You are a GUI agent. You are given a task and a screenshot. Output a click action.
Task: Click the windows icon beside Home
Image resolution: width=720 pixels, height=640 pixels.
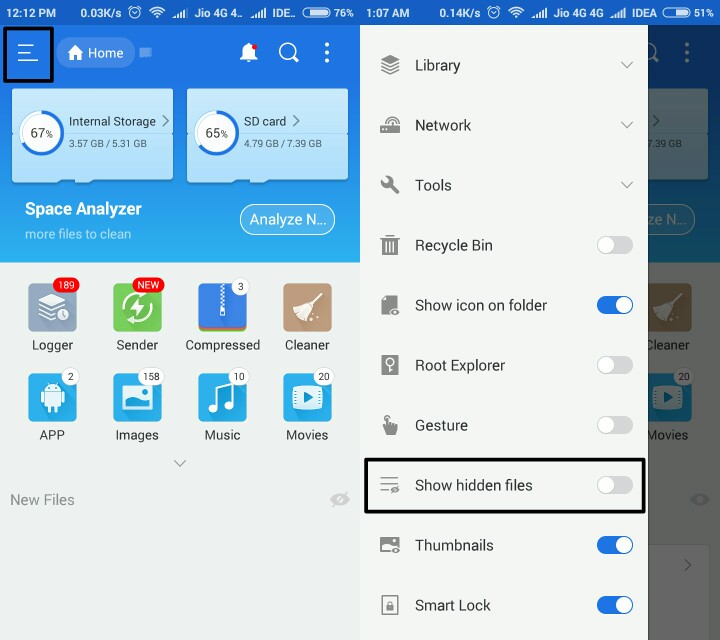tap(146, 52)
